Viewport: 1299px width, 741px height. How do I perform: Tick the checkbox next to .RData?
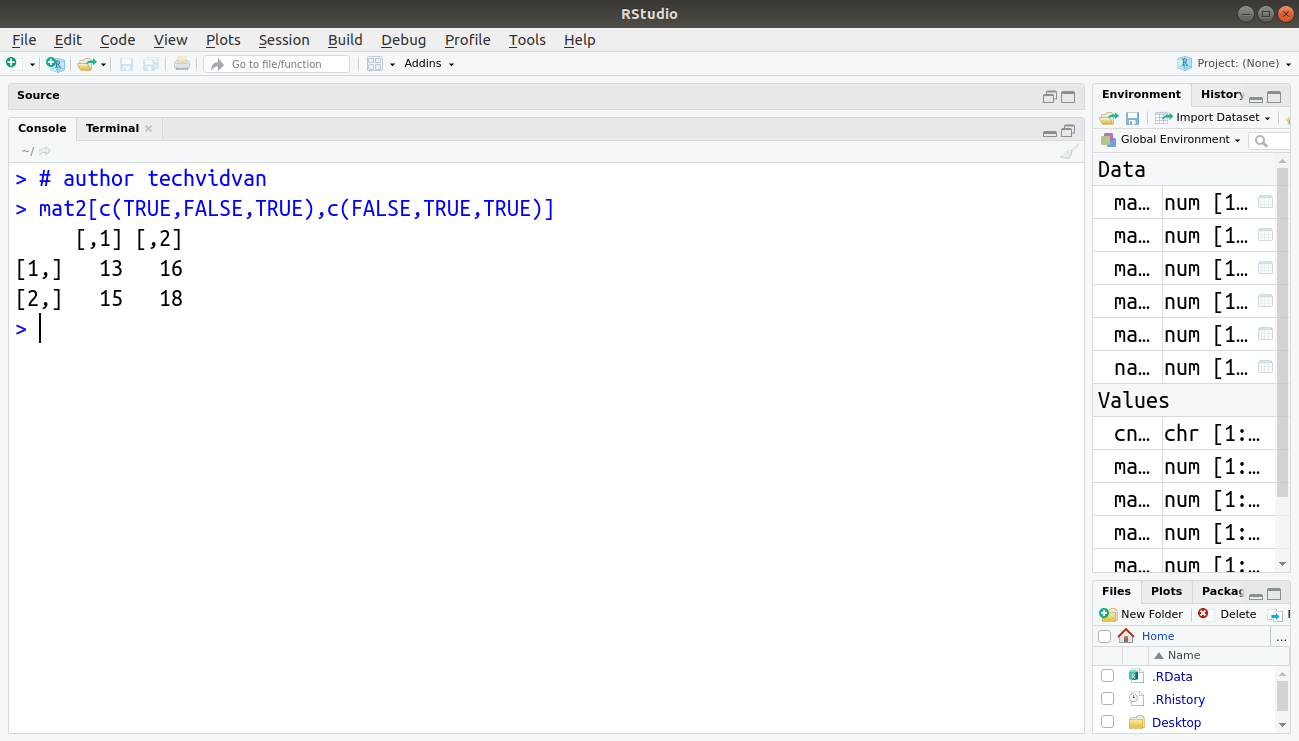pyautogui.click(x=1107, y=675)
